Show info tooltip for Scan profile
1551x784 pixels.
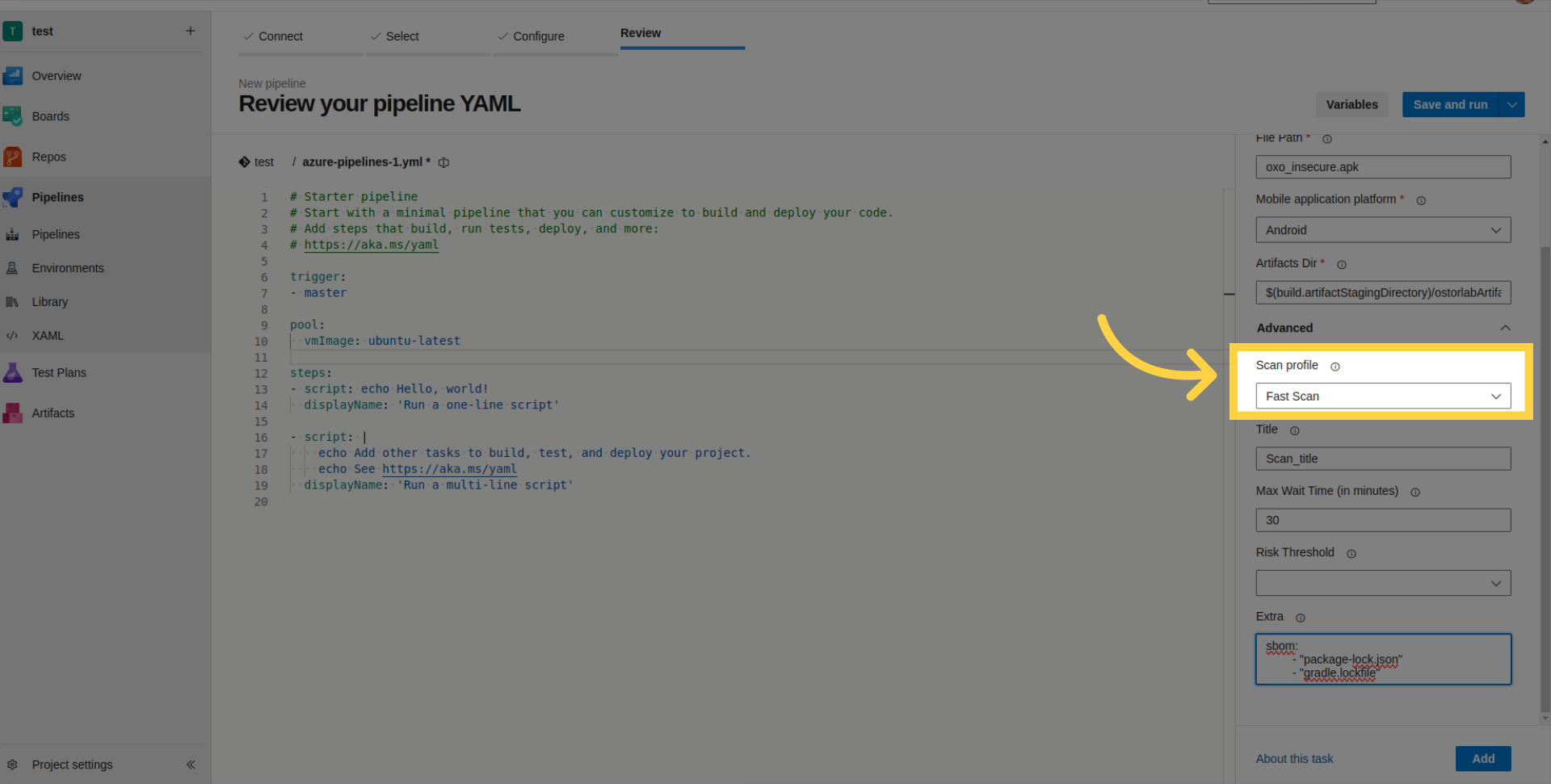pyautogui.click(x=1335, y=367)
